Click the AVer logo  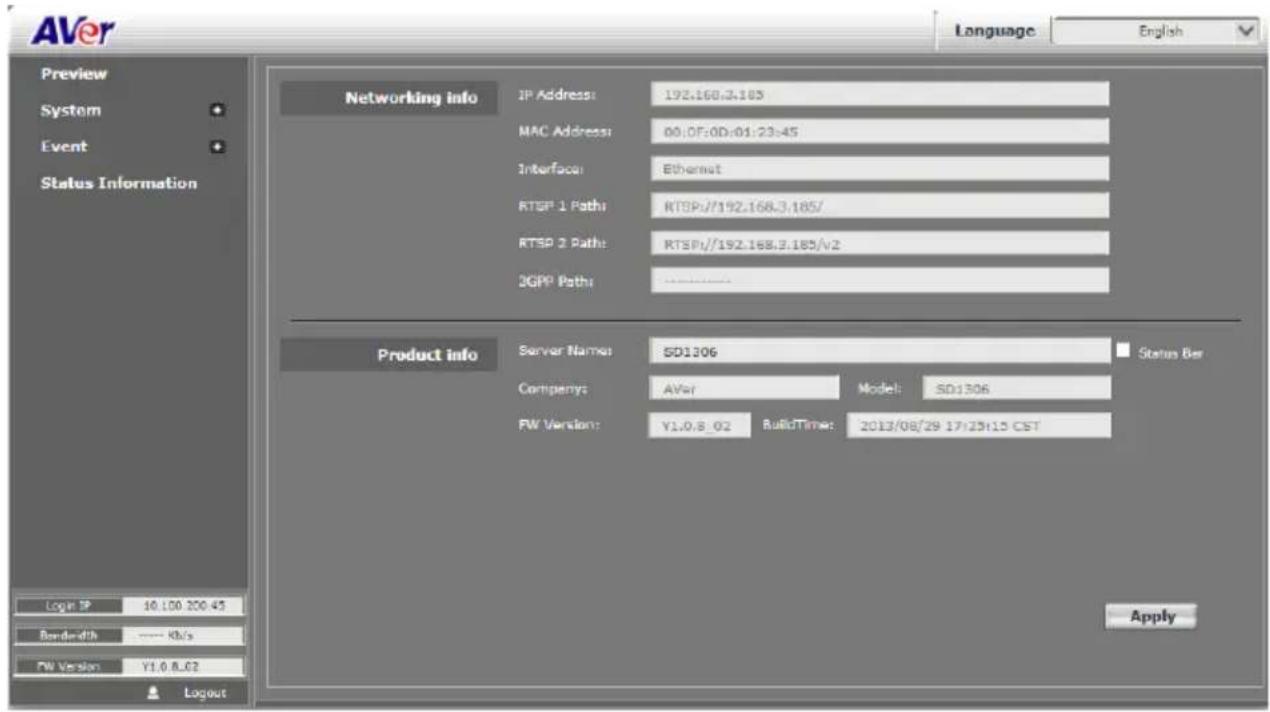(x=74, y=32)
